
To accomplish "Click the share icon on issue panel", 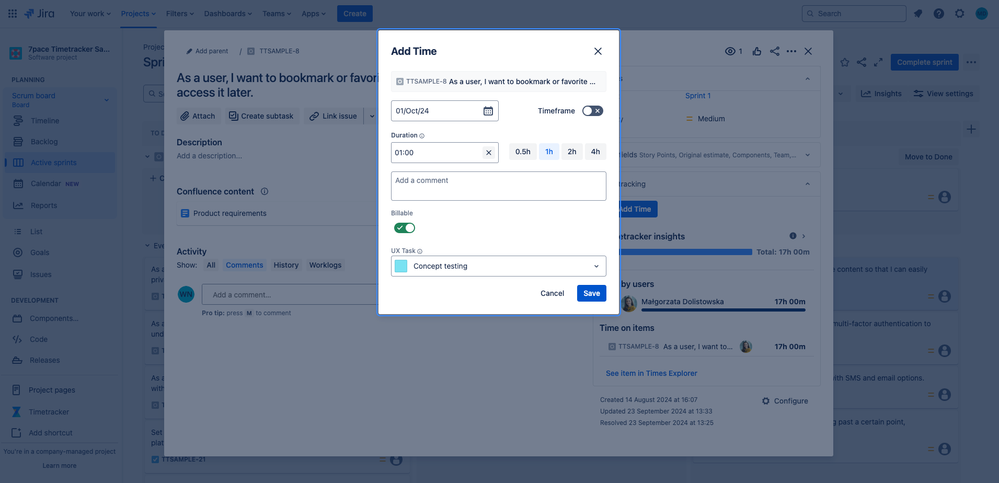I will pos(775,52).
